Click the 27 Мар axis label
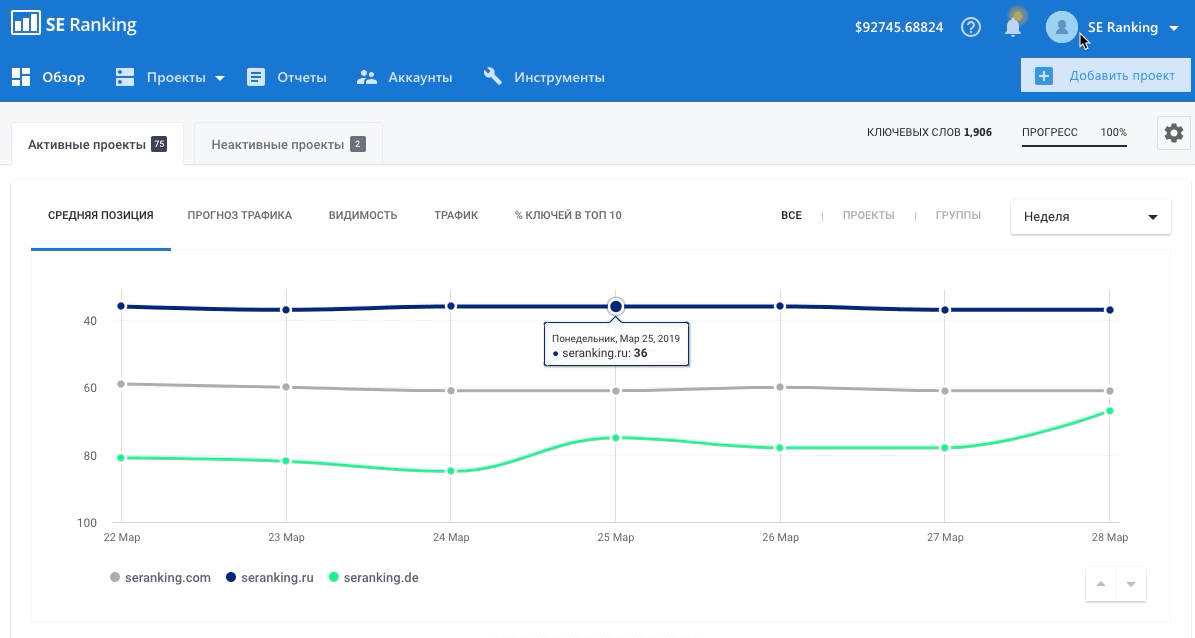Screen dimensions: 1195x638 tap(945, 537)
